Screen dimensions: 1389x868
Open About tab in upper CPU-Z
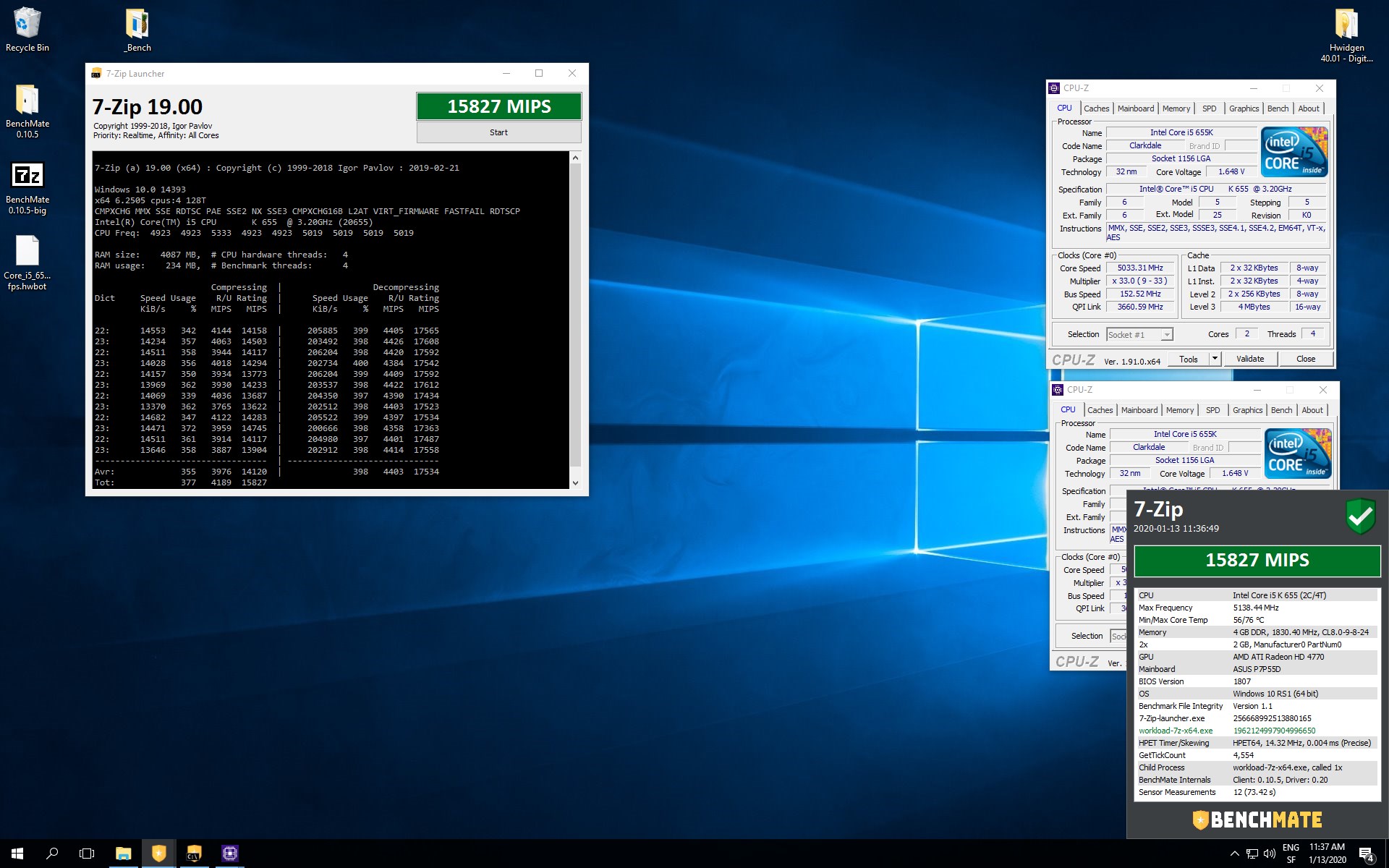pos(1309,109)
